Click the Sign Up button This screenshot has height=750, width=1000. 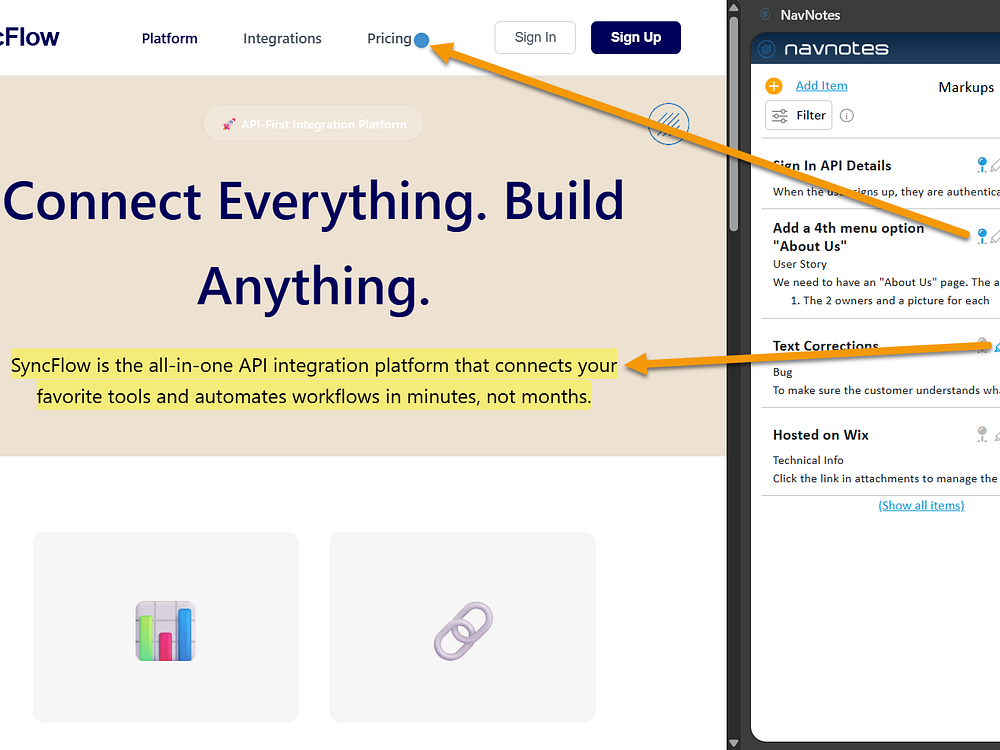coord(636,38)
